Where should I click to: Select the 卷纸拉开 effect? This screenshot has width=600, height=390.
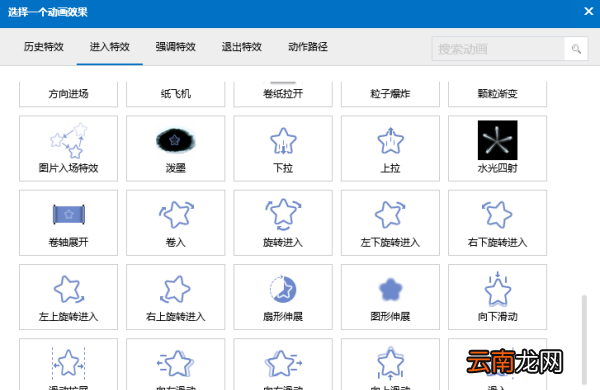pyautogui.click(x=283, y=94)
